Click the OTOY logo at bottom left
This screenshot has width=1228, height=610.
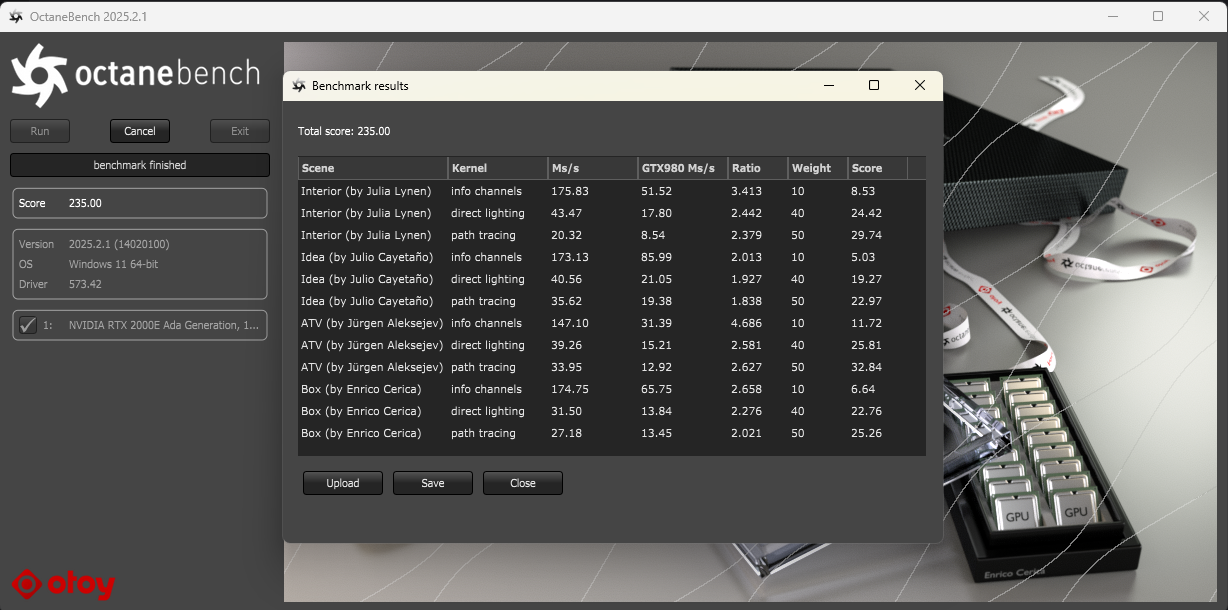(x=64, y=584)
